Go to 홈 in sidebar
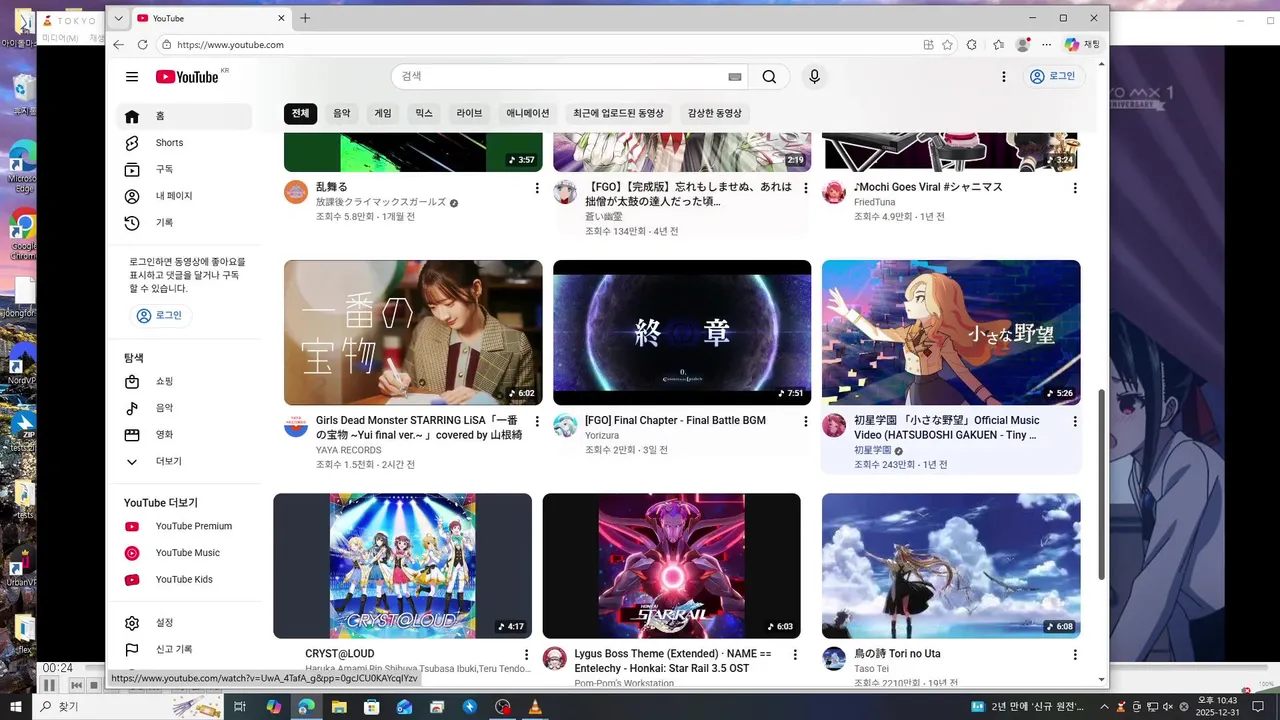Screen dimensions: 1280x720 (184, 116)
